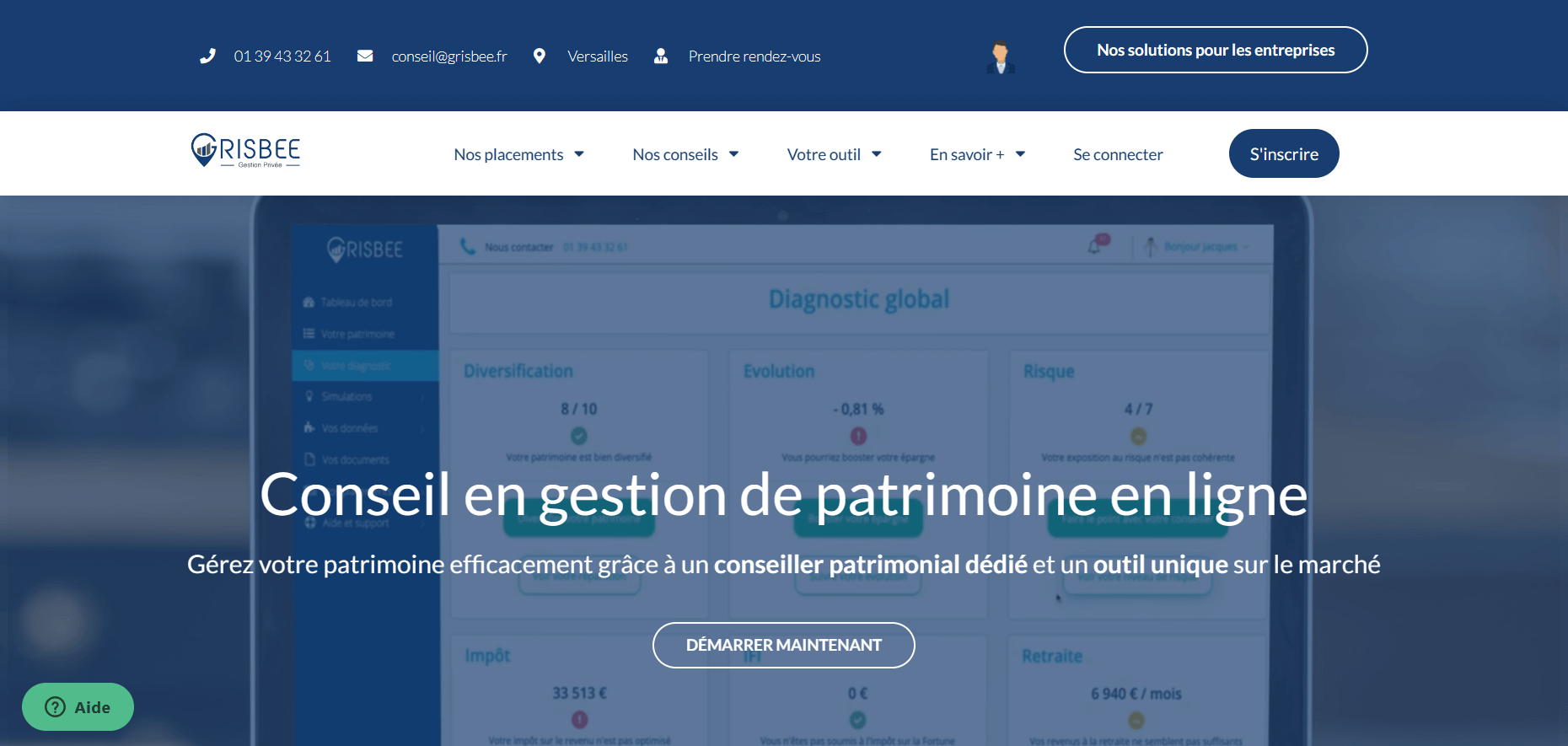Call phone number 01 39 43 32 61
Viewport: 1568px width, 746px height.
coord(282,56)
